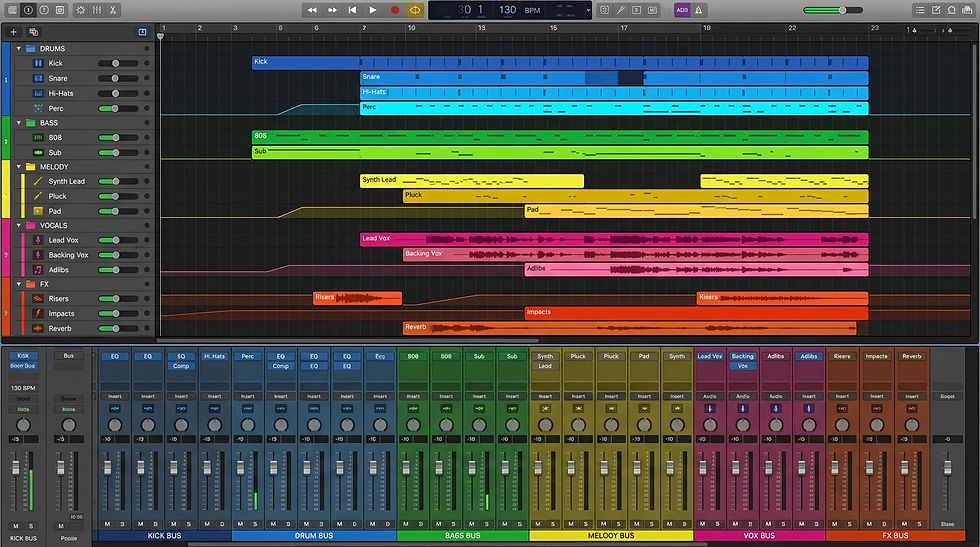Click the 808 track icon
Screen dimensions: 980x547
pos(38,138)
